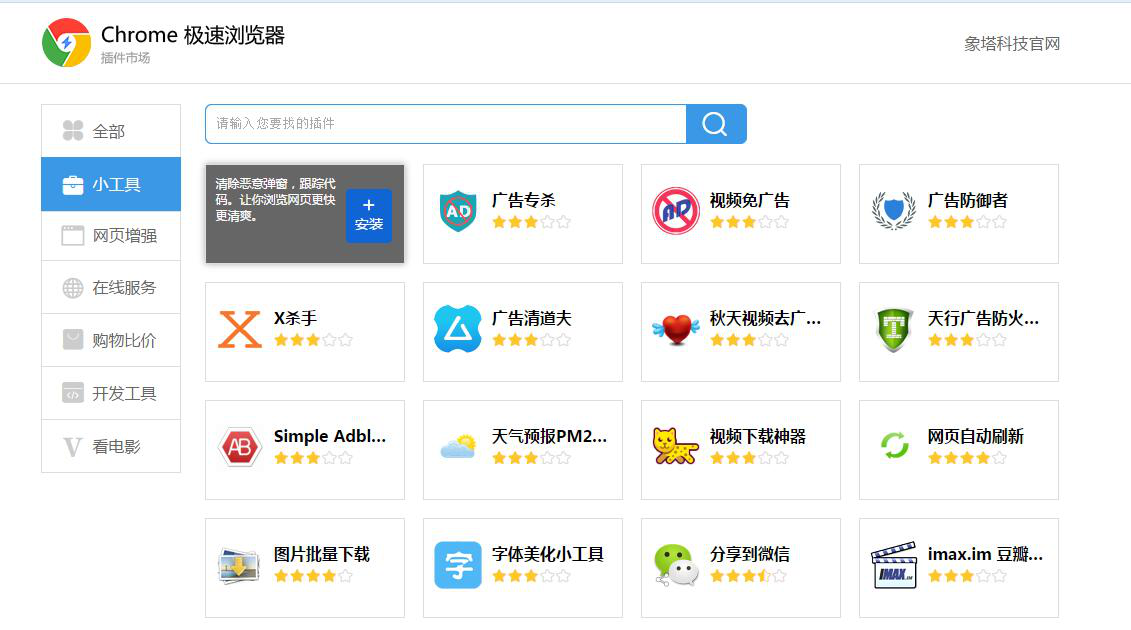Screen dimensions: 1131x630
Task: Click the 安装 install button
Action: 369,215
